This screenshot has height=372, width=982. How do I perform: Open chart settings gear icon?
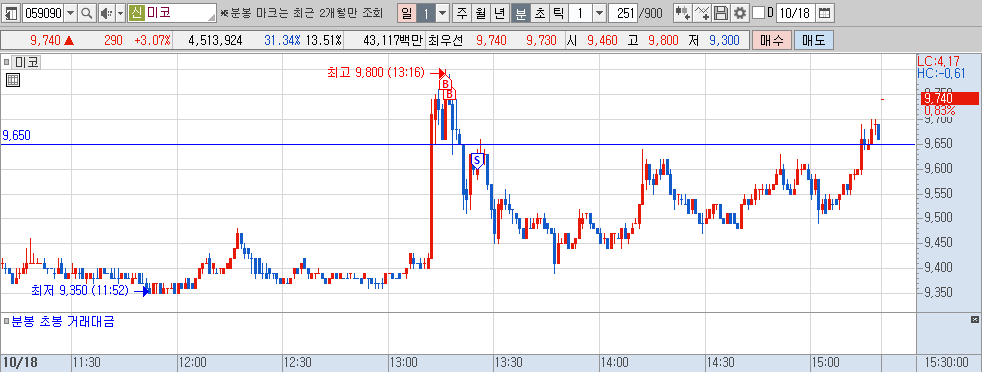pos(740,13)
